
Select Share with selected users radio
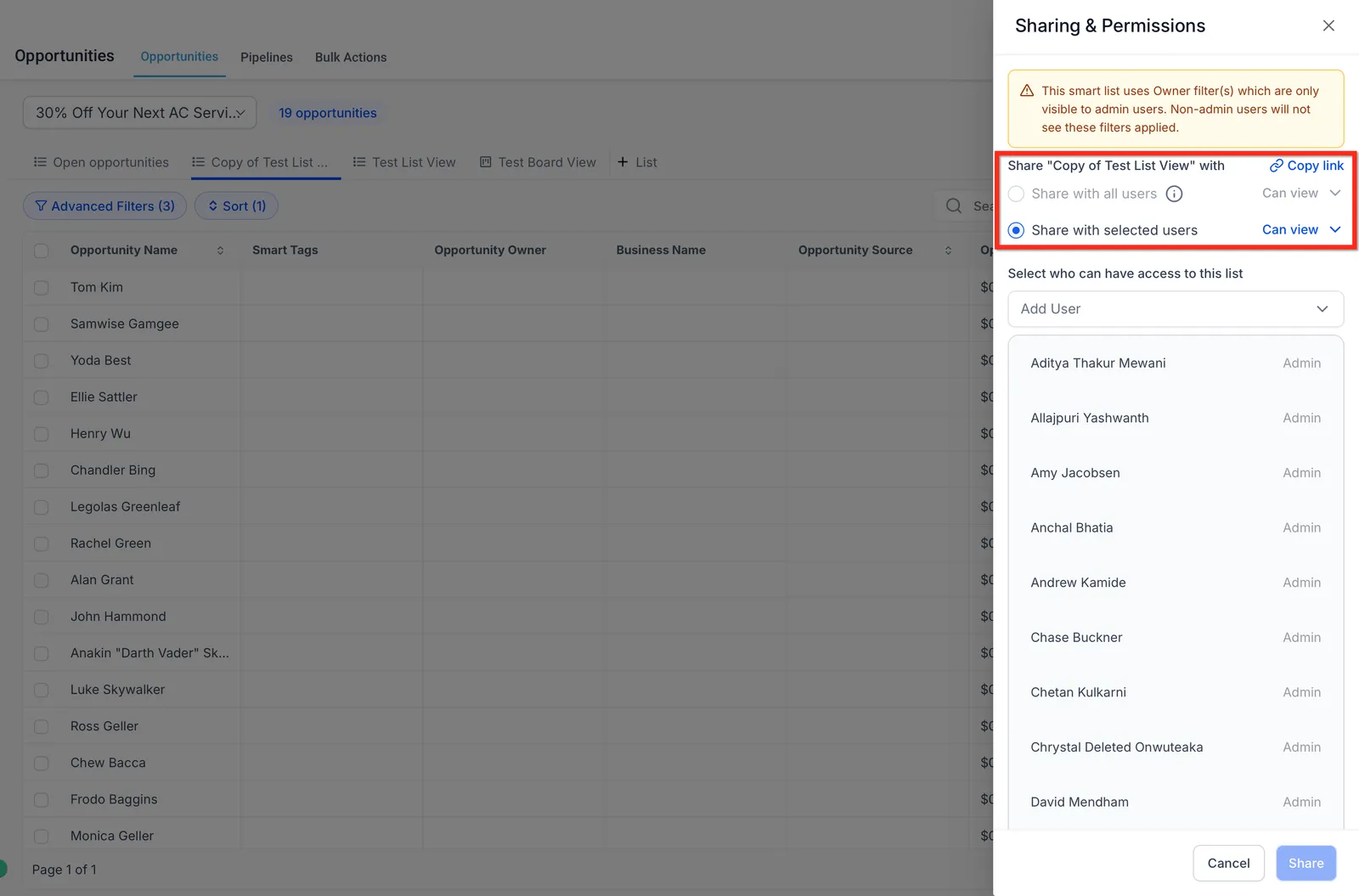pos(1016,230)
